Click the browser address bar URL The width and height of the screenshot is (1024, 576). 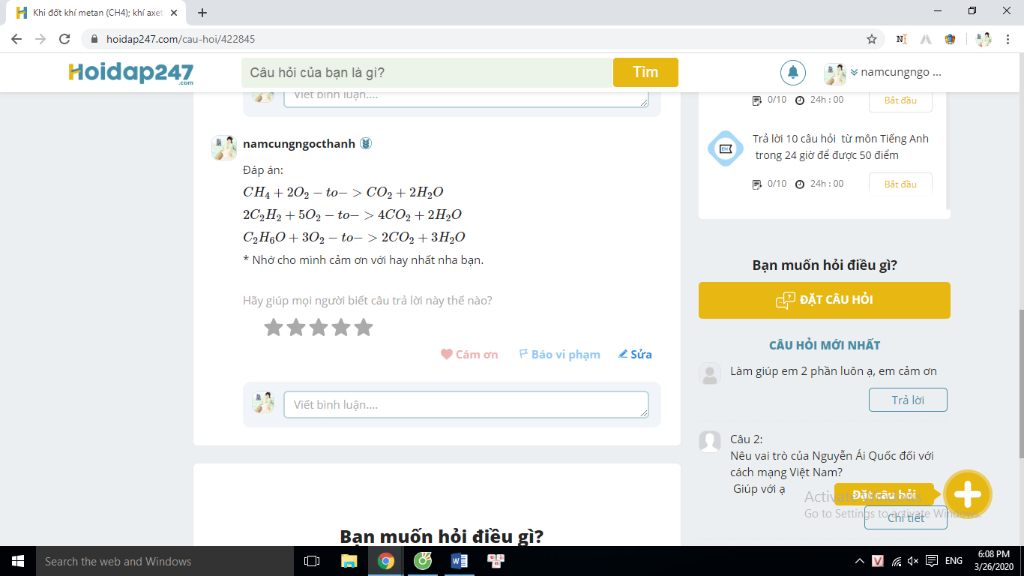point(180,39)
